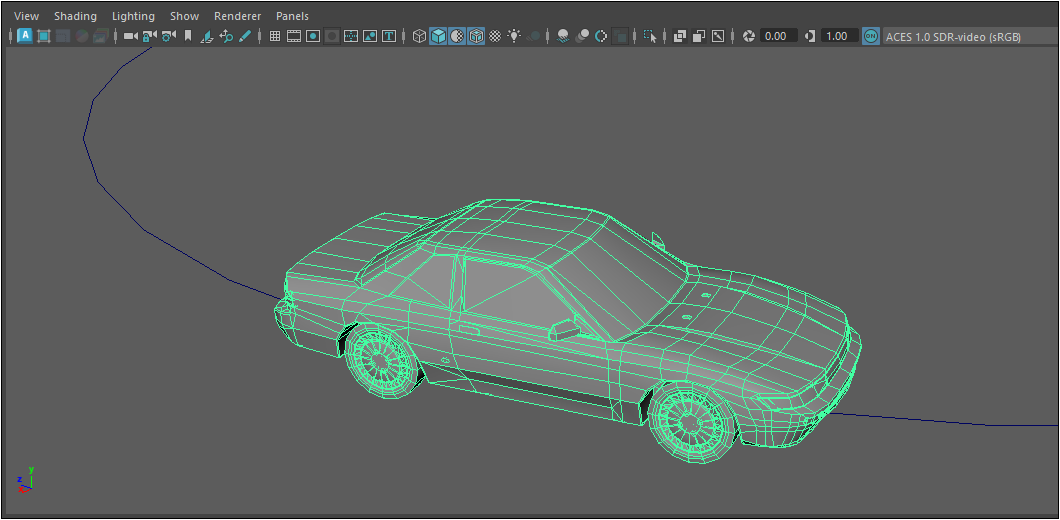The height and width of the screenshot is (520, 1060).
Task: Click the gamma field showing 1.00
Action: point(838,36)
